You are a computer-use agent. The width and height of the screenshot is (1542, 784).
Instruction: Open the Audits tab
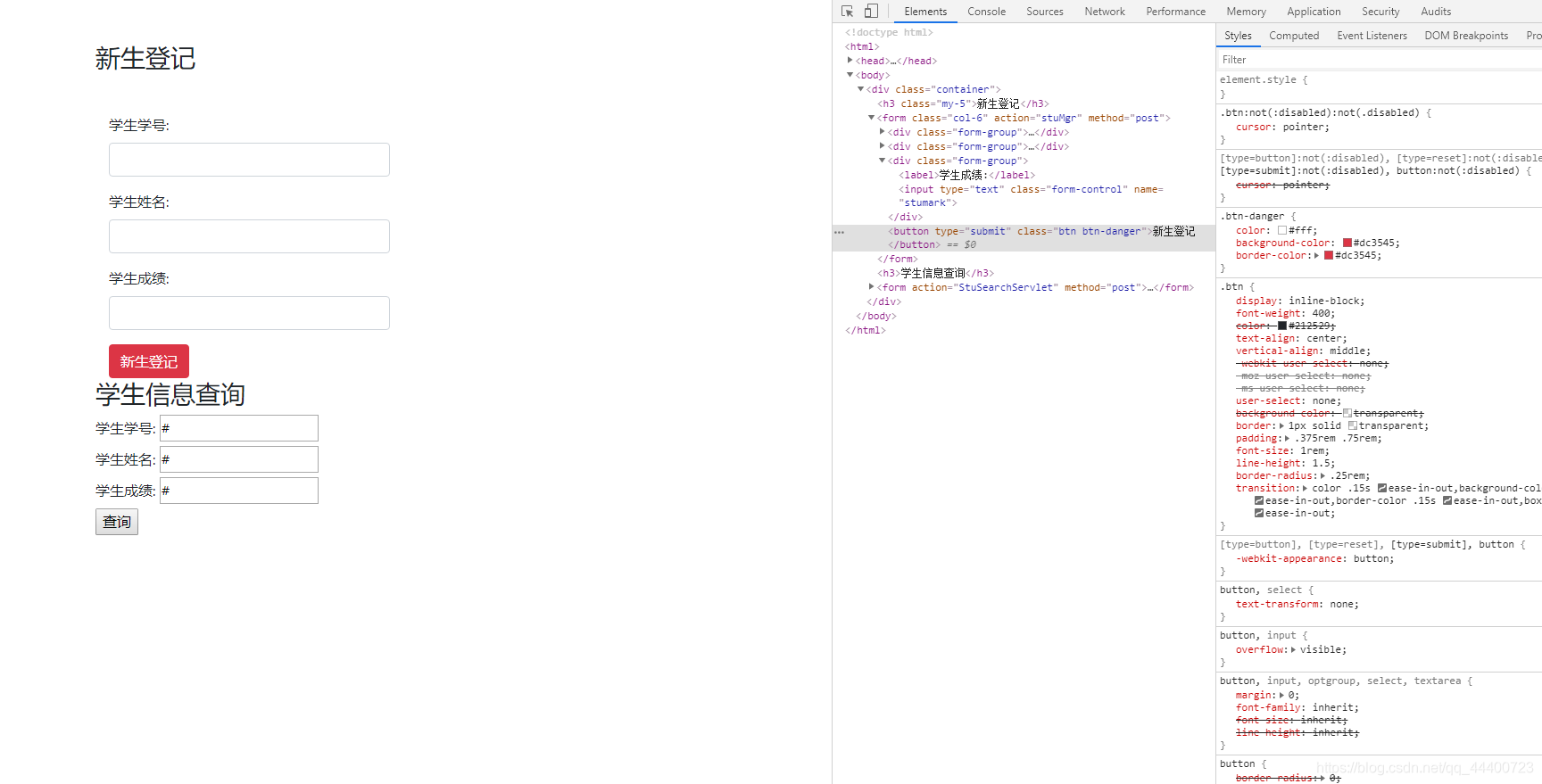tap(1436, 12)
